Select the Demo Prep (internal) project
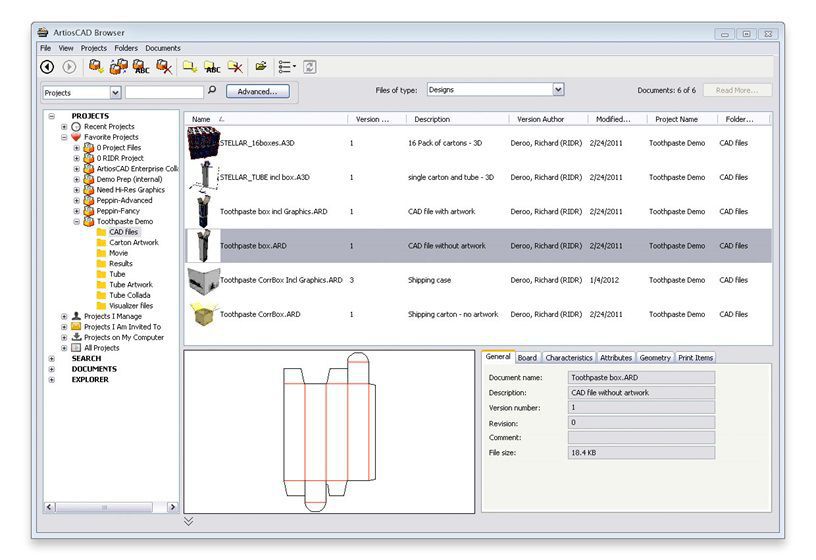 (129, 179)
